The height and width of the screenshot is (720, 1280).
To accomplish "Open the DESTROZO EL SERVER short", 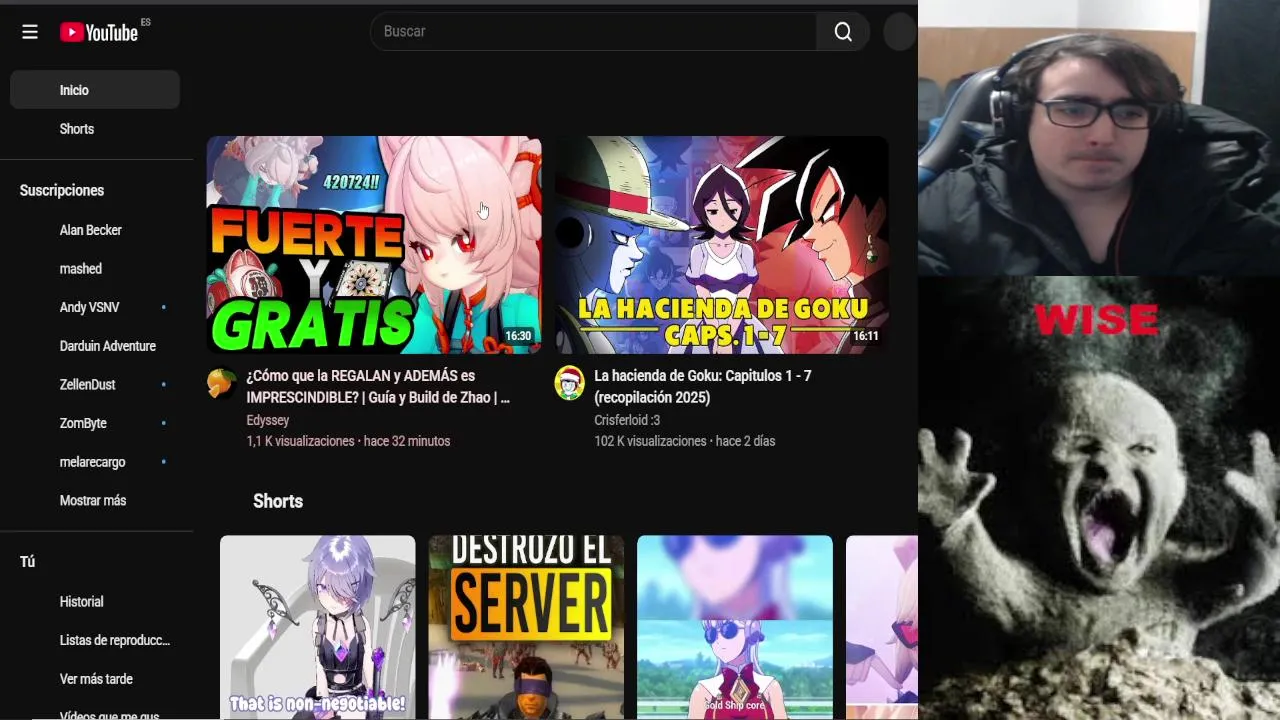I will 526,627.
